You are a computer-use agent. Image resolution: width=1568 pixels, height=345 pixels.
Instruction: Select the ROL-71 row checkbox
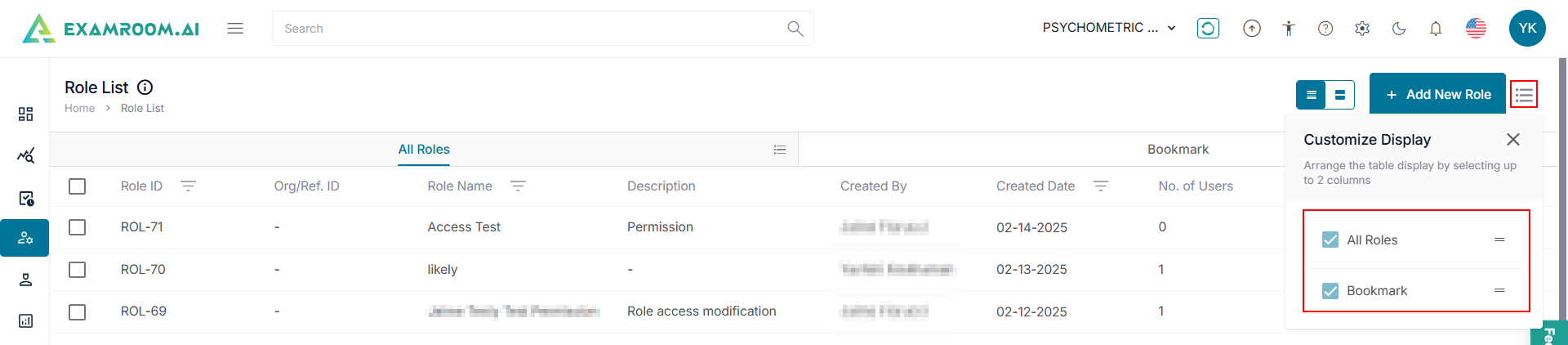78,227
